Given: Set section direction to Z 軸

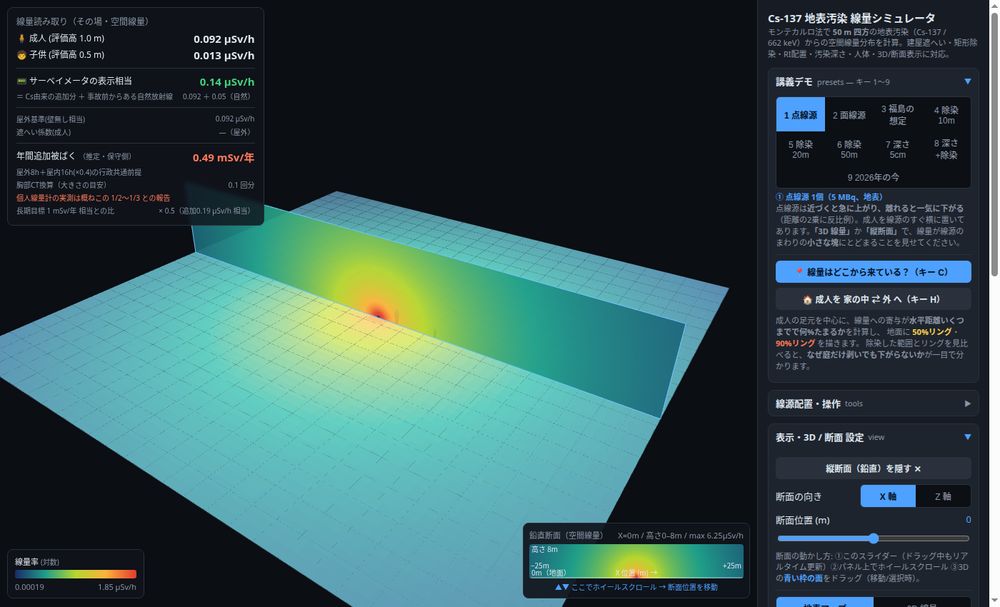Looking at the screenshot, I should point(943,496).
